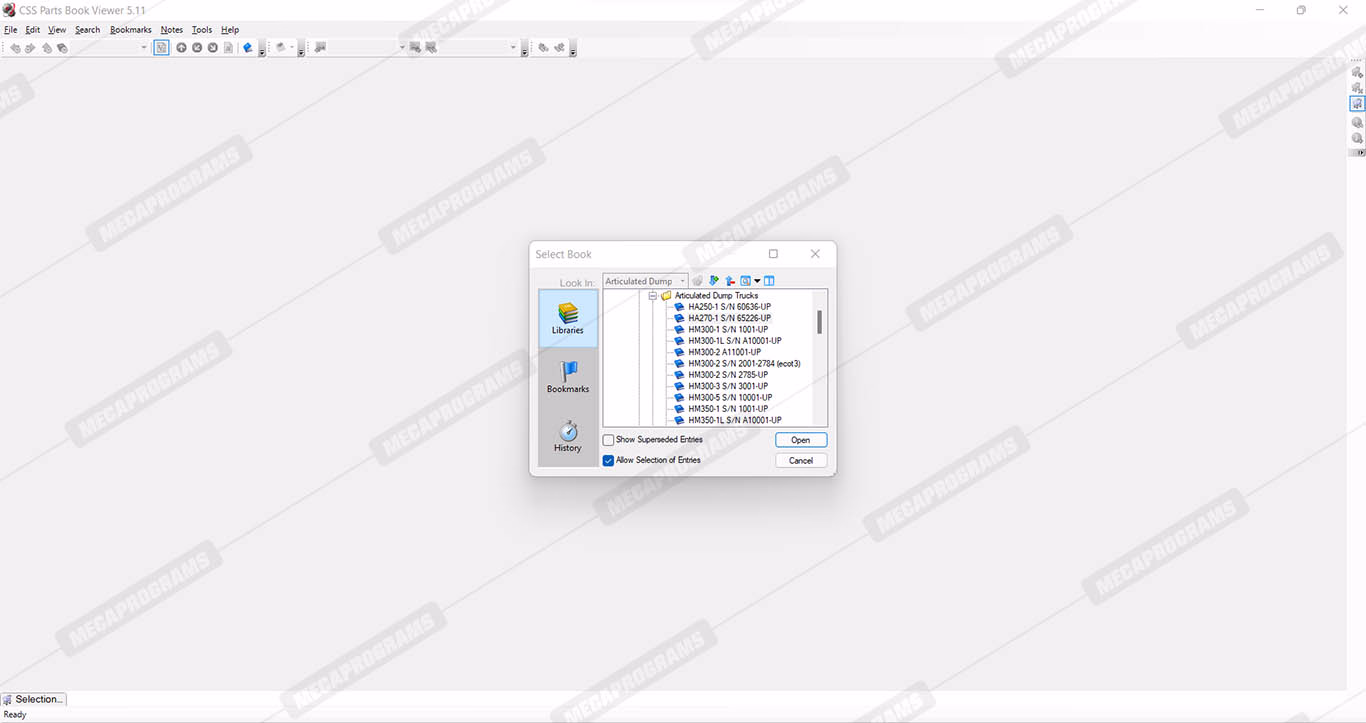This screenshot has width=1366, height=723.
Task: Open the File menu
Action: coord(11,30)
